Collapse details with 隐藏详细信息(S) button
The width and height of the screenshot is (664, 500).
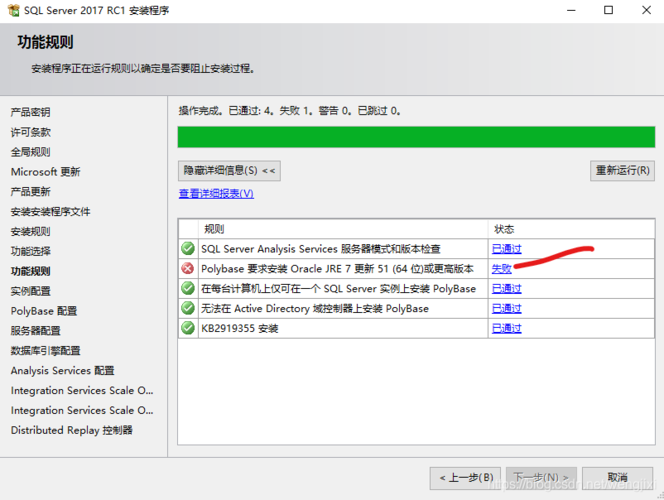tap(229, 171)
